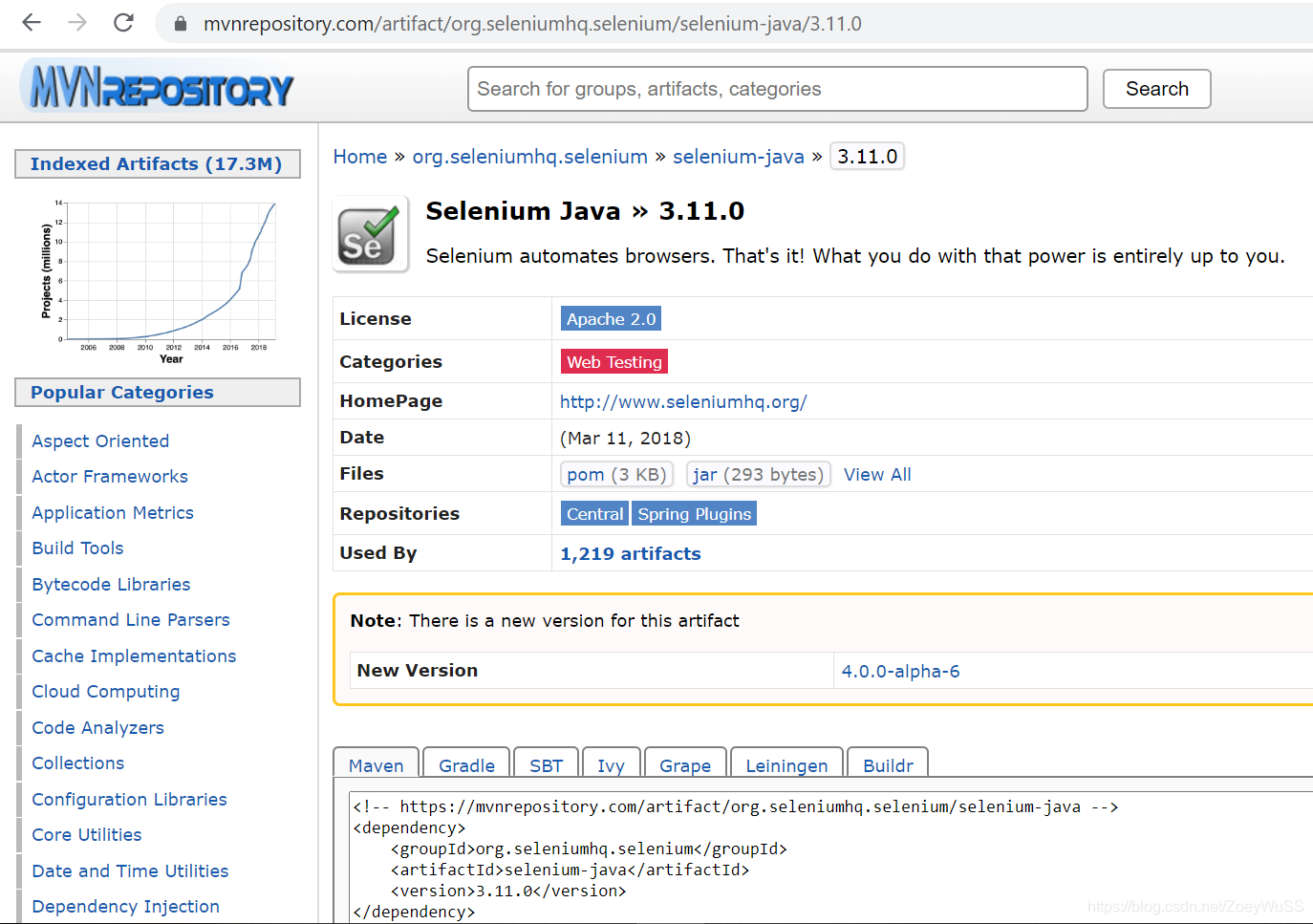Open the selenium homepage URL link
1313x924 pixels.
coord(683,402)
